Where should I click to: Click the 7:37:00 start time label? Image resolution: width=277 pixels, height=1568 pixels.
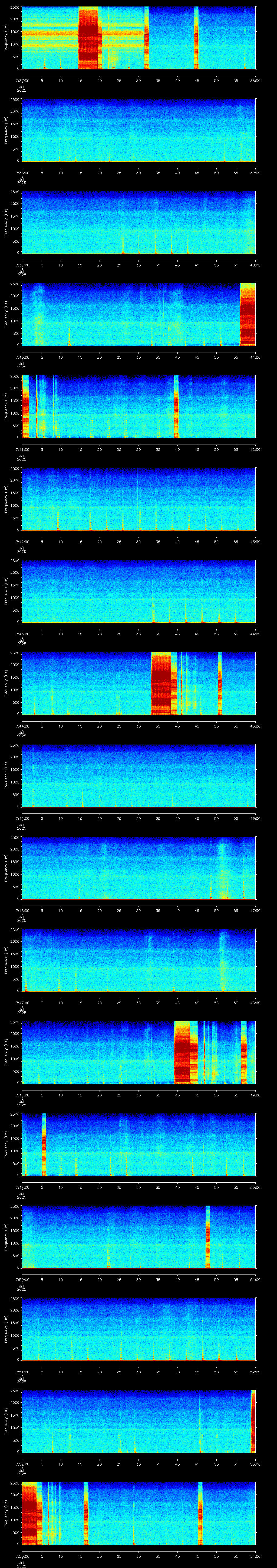click(22, 80)
